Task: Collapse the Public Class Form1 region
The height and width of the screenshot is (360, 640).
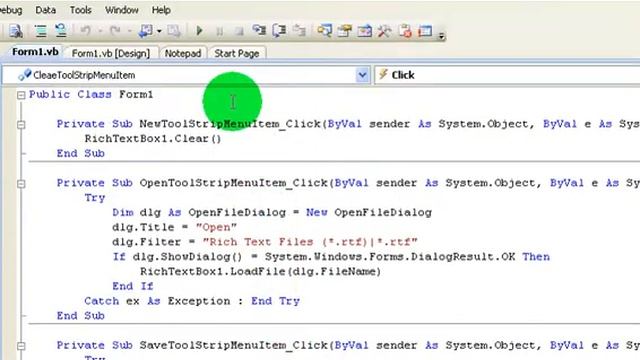Action: point(21,95)
